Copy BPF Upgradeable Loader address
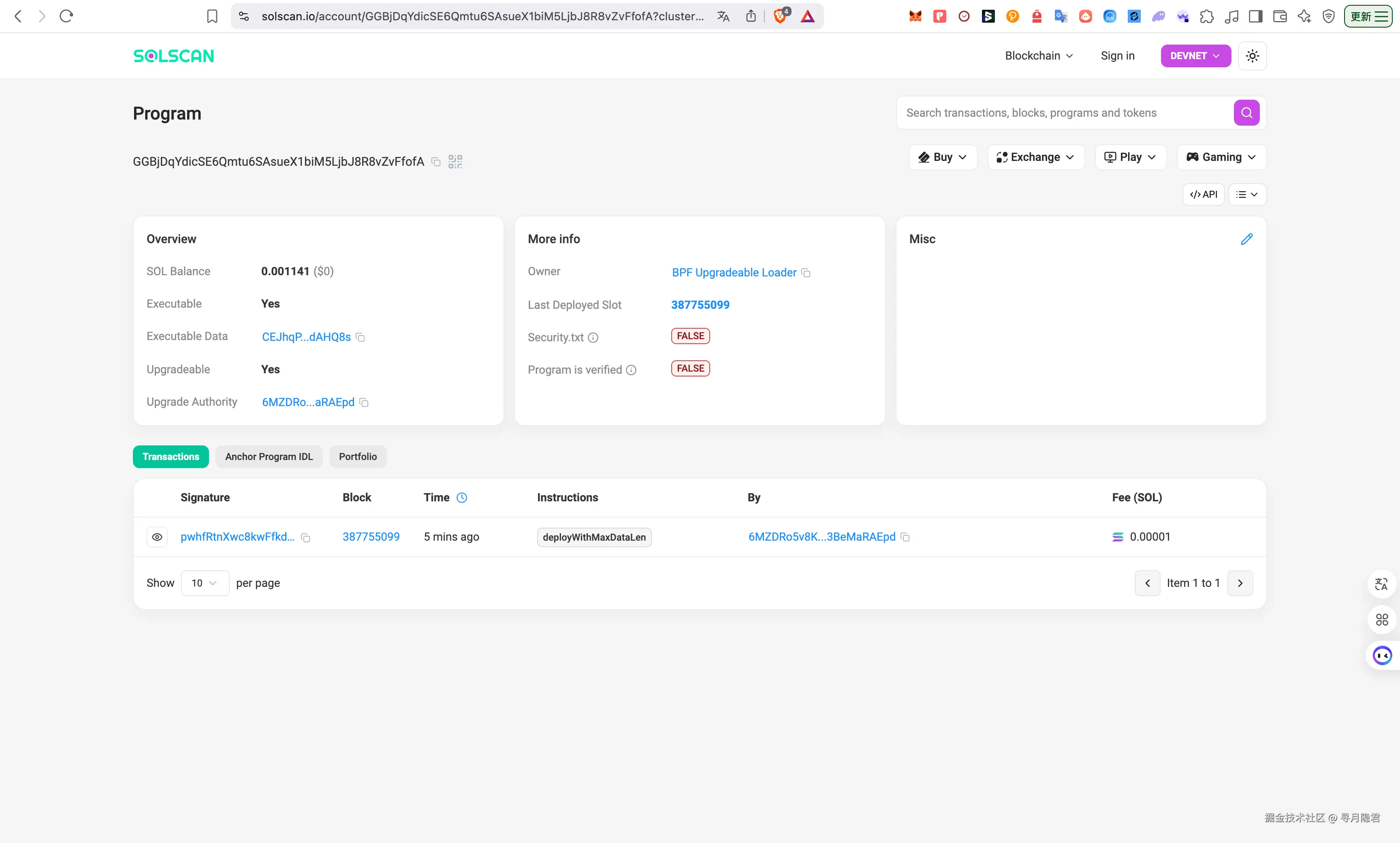 (x=806, y=273)
